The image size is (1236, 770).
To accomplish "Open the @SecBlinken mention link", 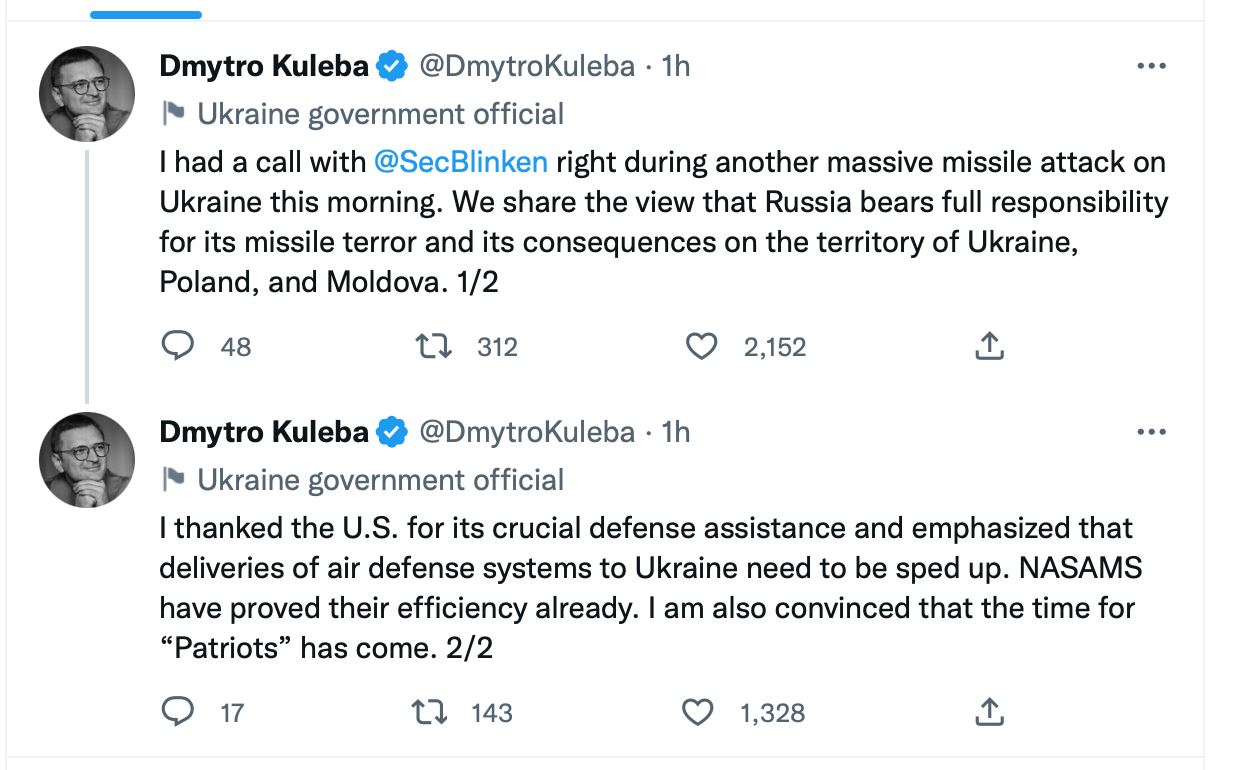I will (x=460, y=162).
